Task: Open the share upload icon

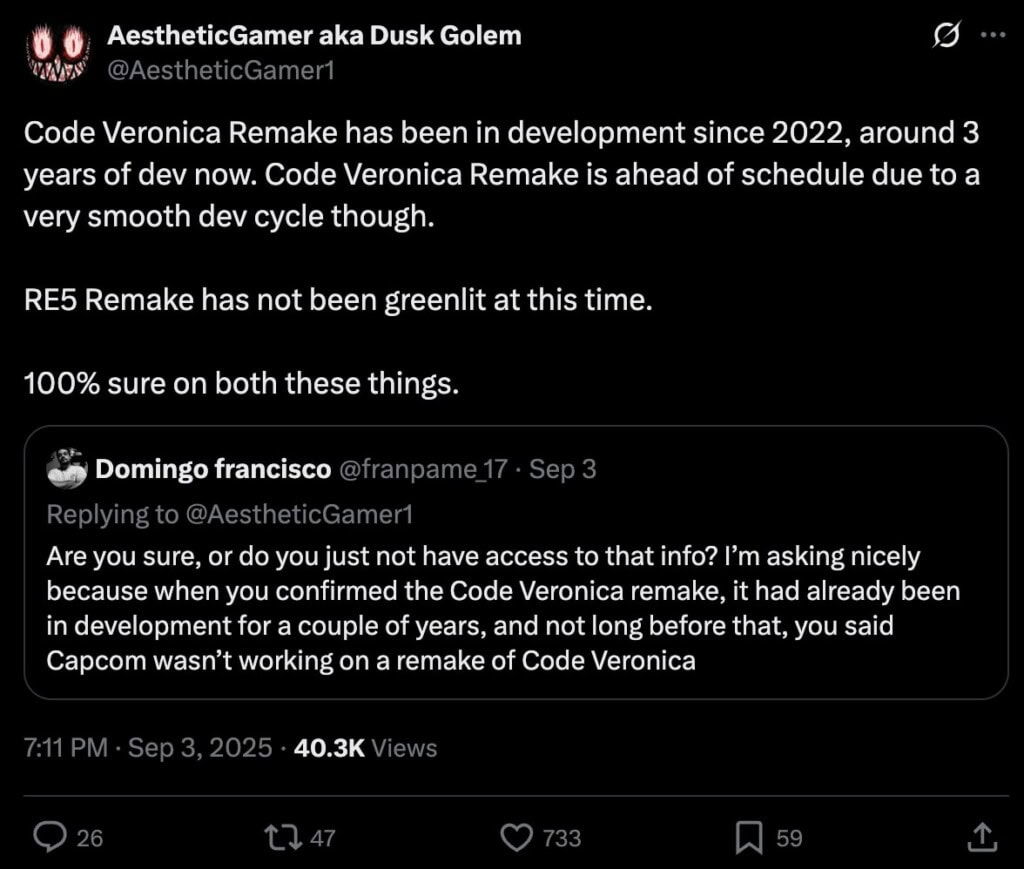Action: tap(982, 838)
